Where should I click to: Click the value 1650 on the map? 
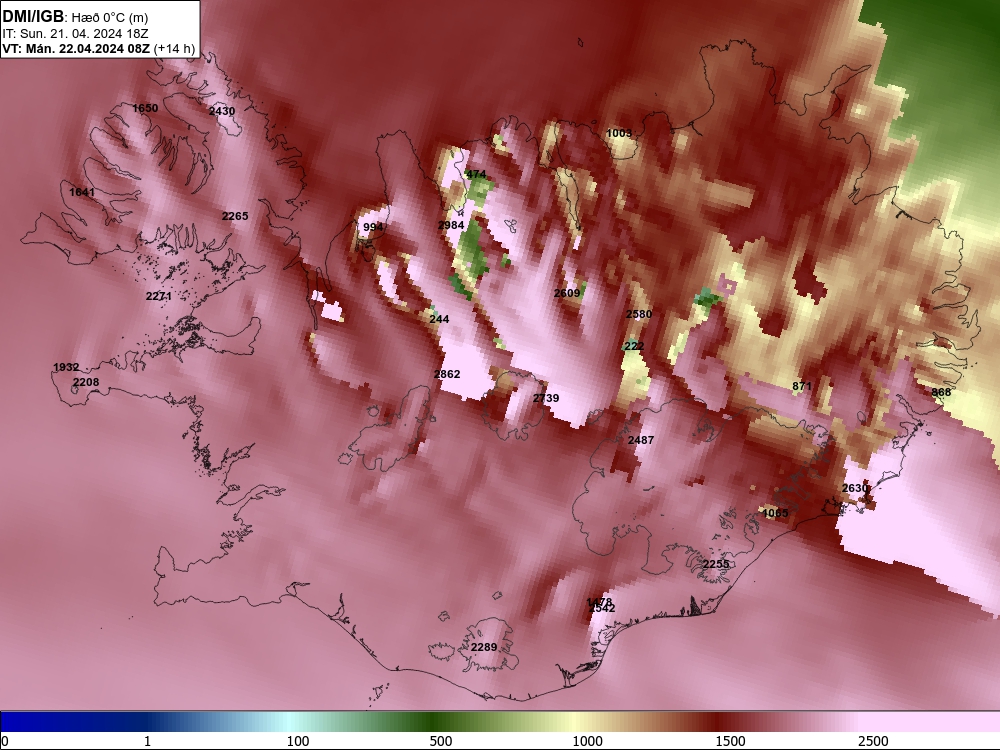[145, 108]
